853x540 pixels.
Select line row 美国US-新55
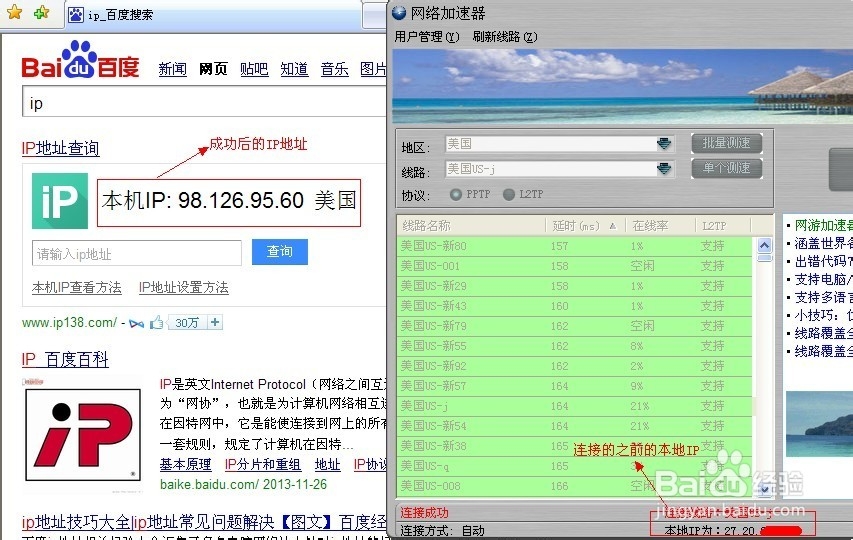pos(575,346)
